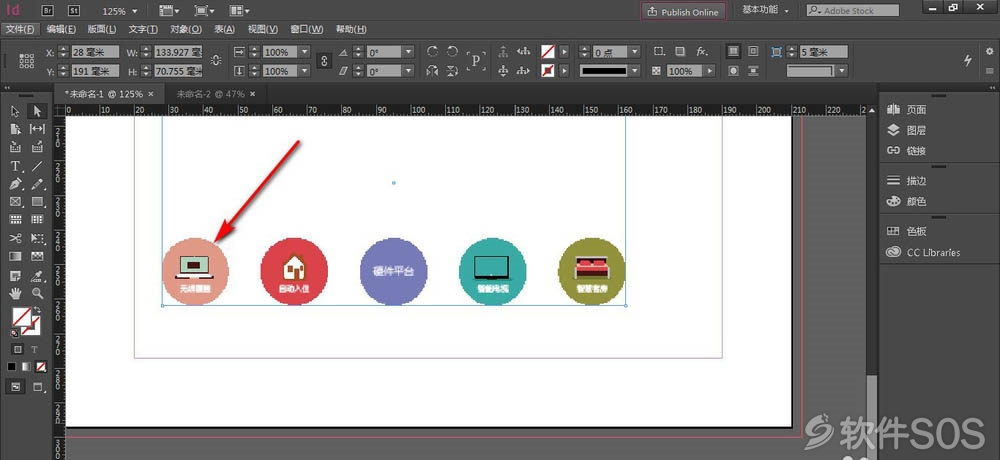Select the Type tool
This screenshot has height=460, width=1000.
tap(16, 166)
